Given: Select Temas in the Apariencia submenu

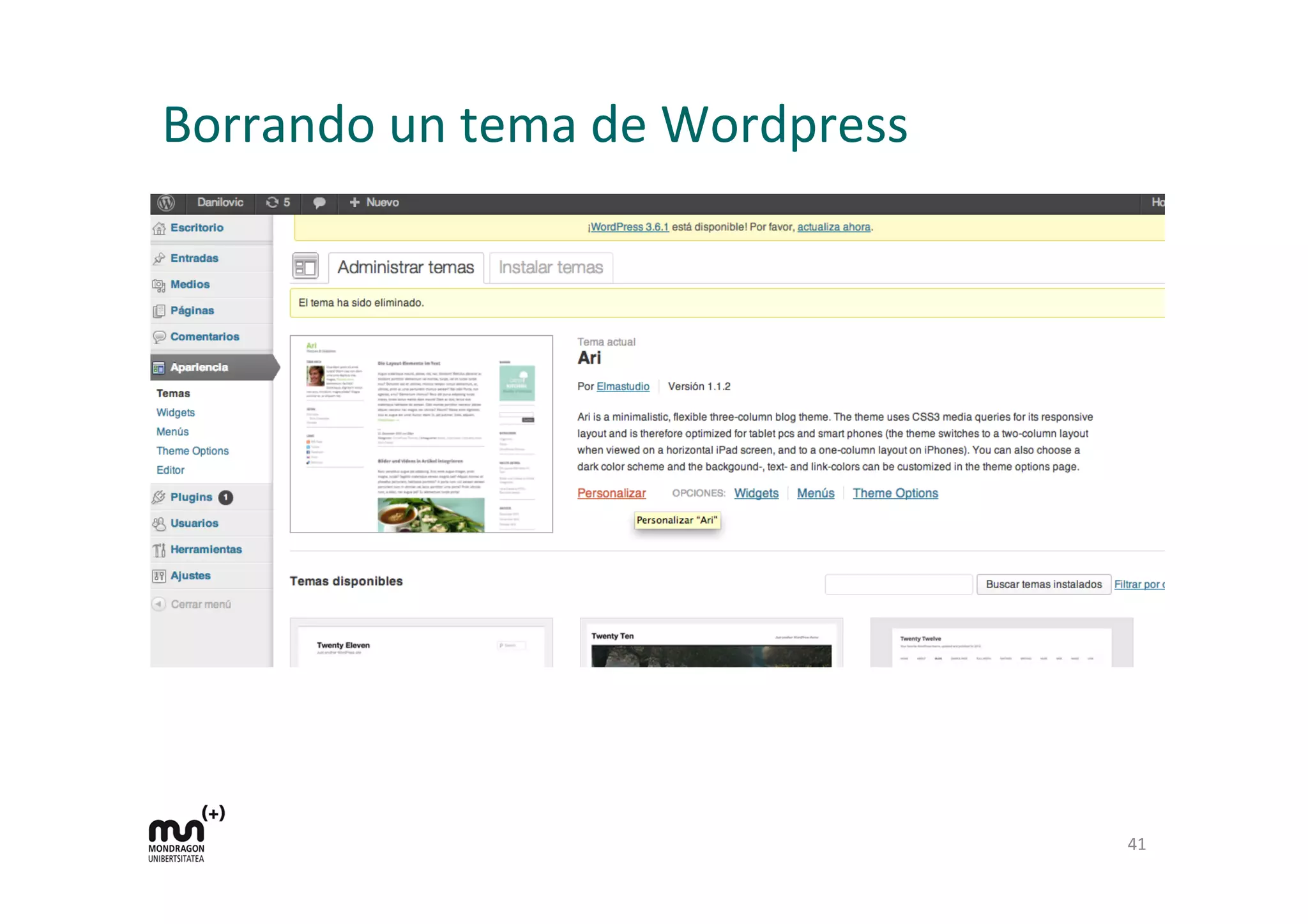Looking at the screenshot, I should coord(173,393).
